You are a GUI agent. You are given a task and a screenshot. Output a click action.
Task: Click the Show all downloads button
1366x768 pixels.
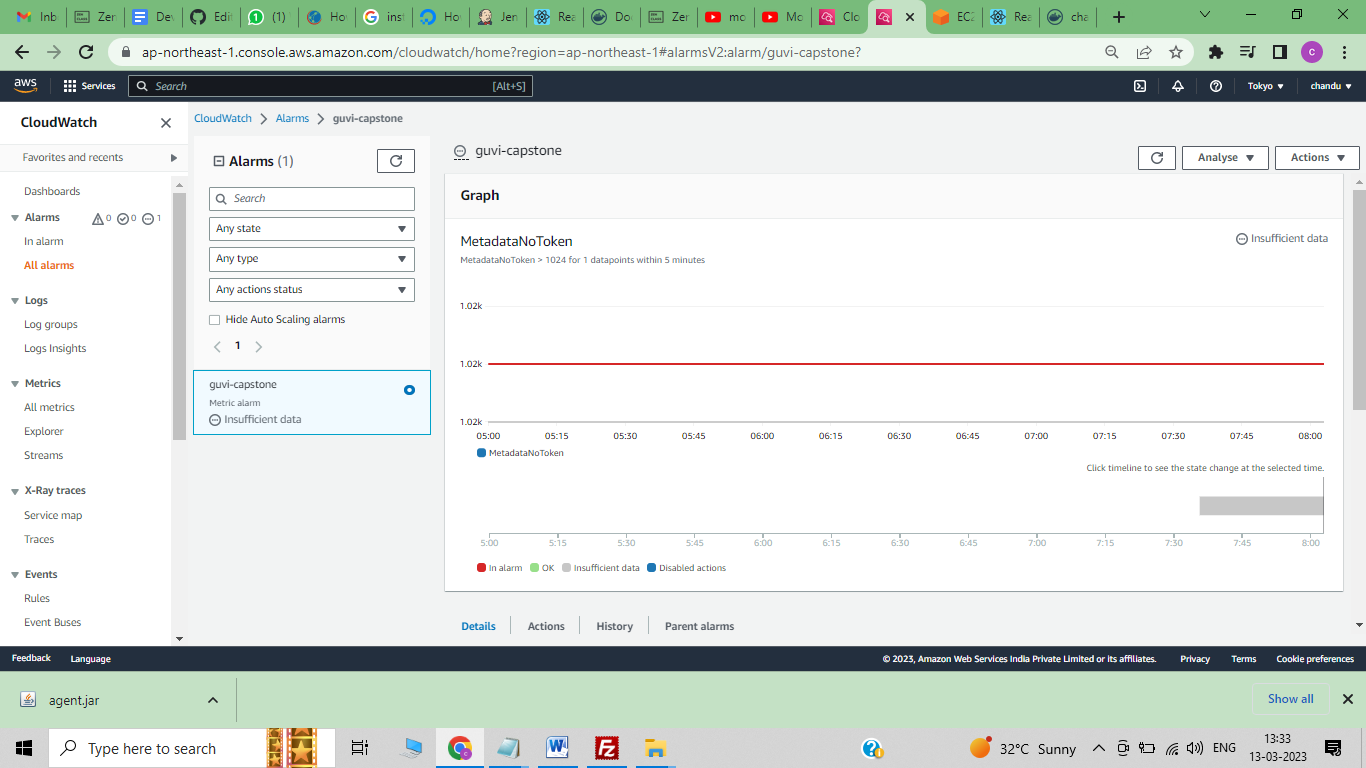pyautogui.click(x=1290, y=698)
